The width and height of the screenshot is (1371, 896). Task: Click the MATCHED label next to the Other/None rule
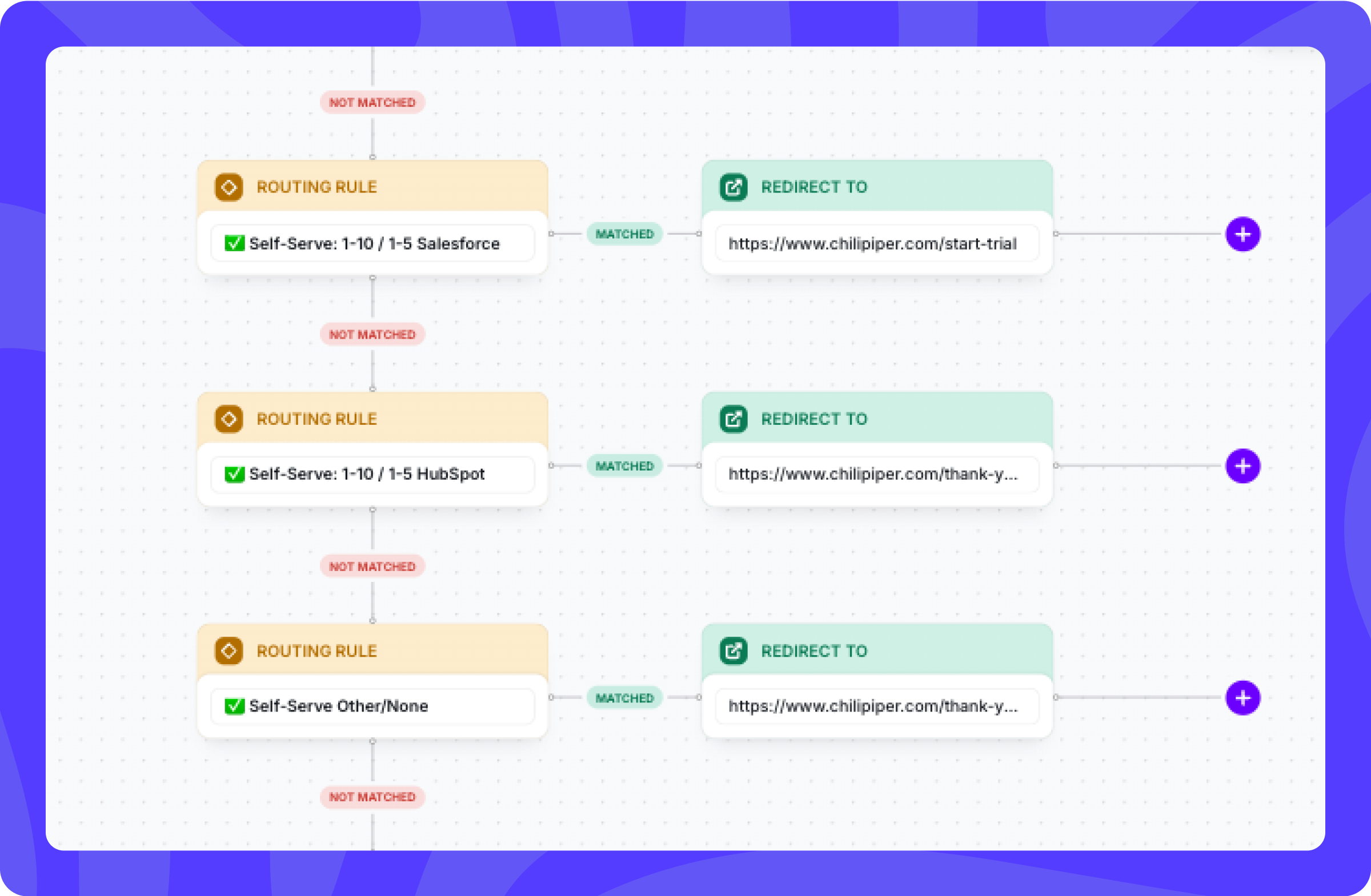624,698
